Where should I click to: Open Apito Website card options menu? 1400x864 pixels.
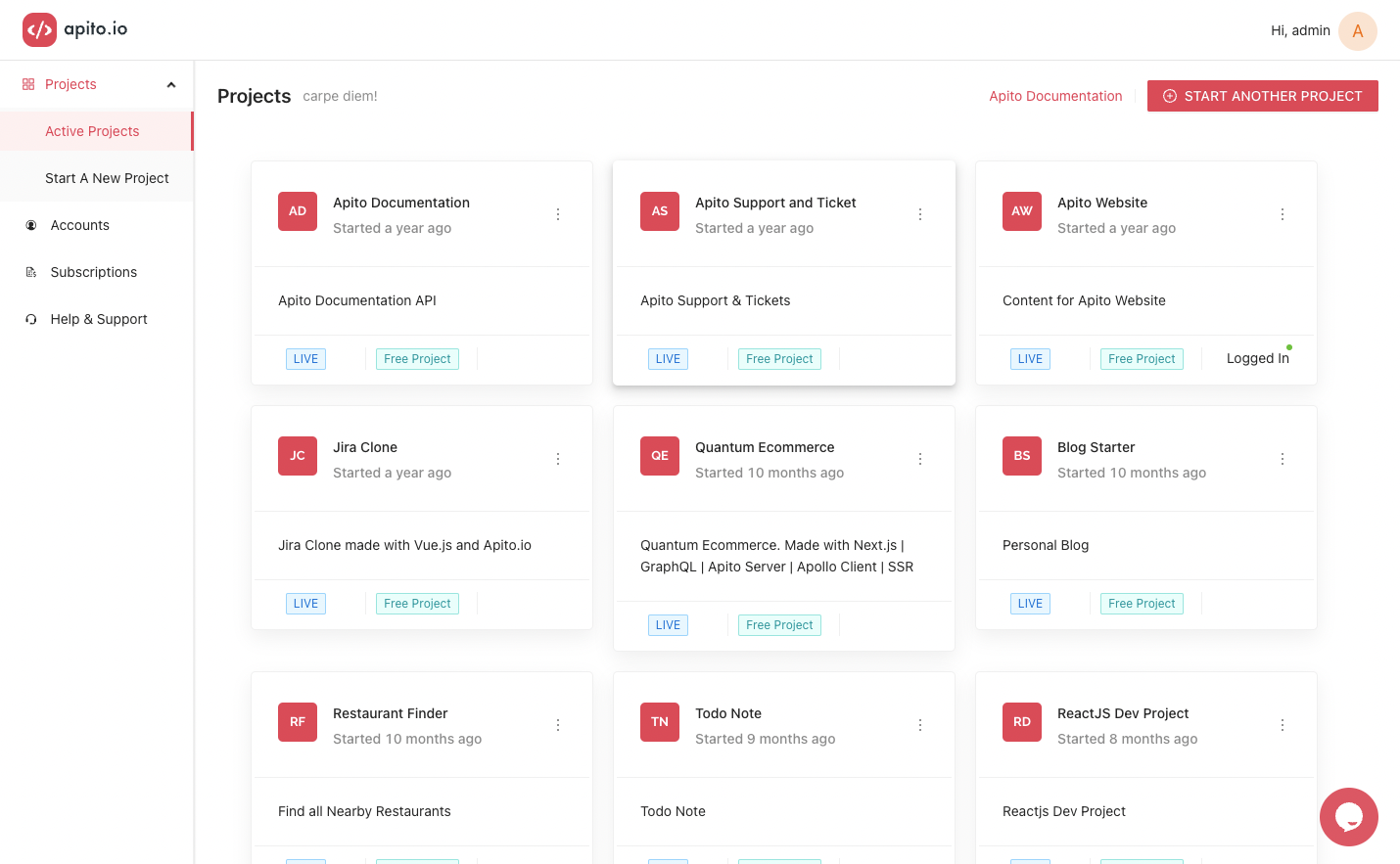point(1283,214)
